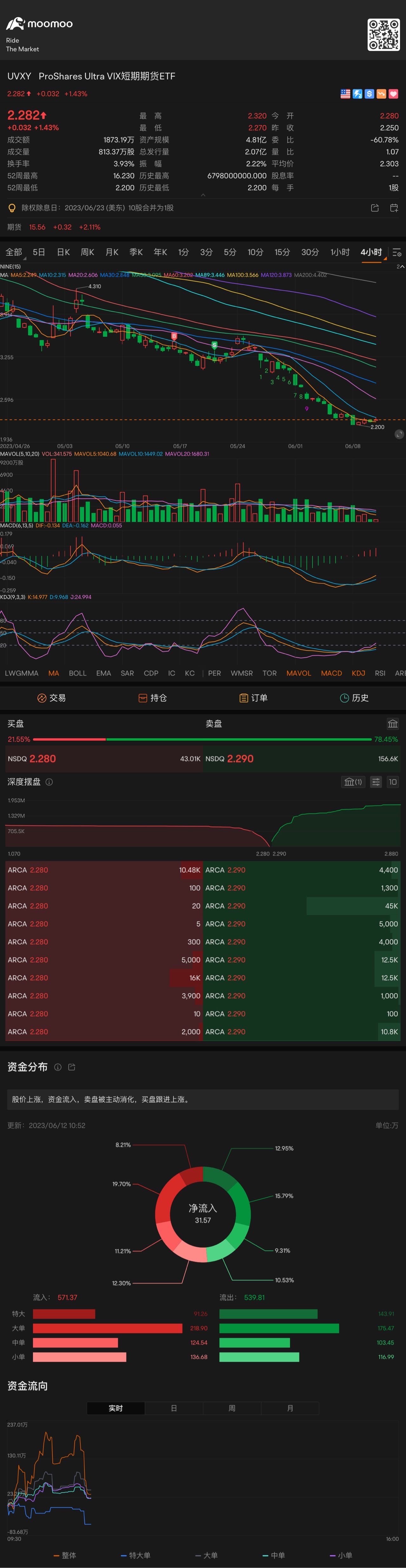Tap the blue S badge icon

369,94
